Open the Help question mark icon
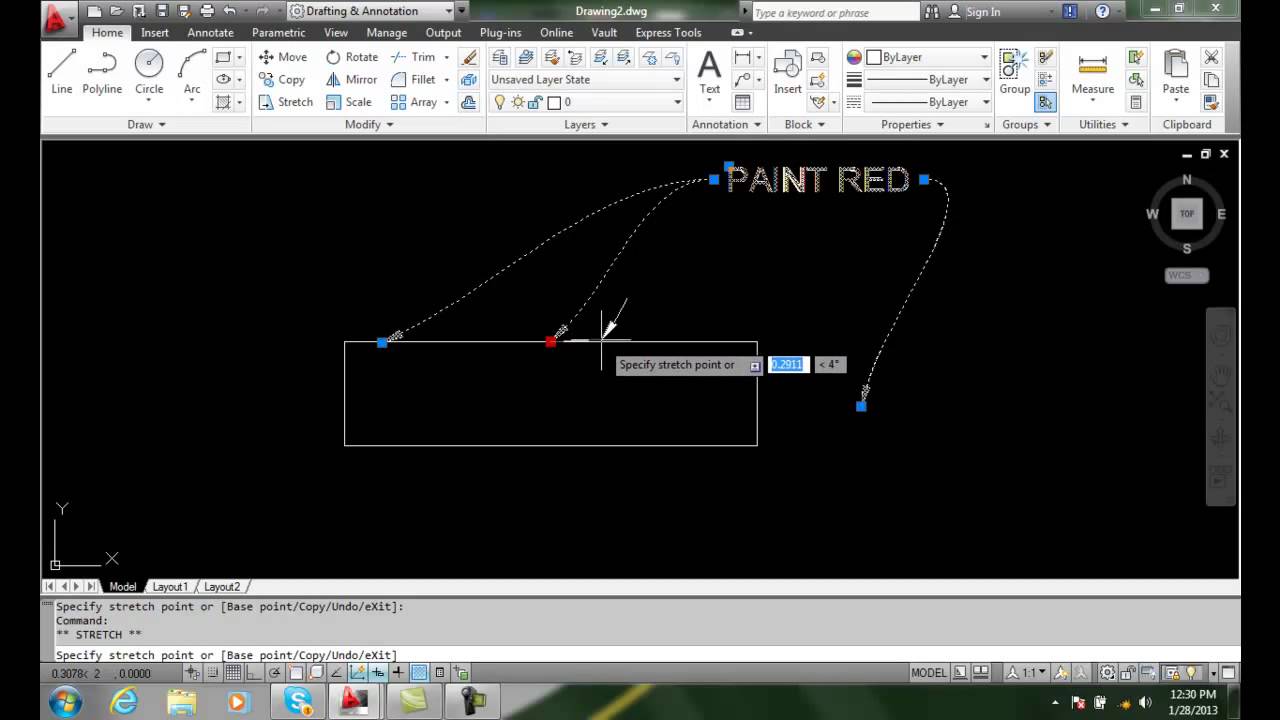This screenshot has height=720, width=1280. click(1102, 12)
